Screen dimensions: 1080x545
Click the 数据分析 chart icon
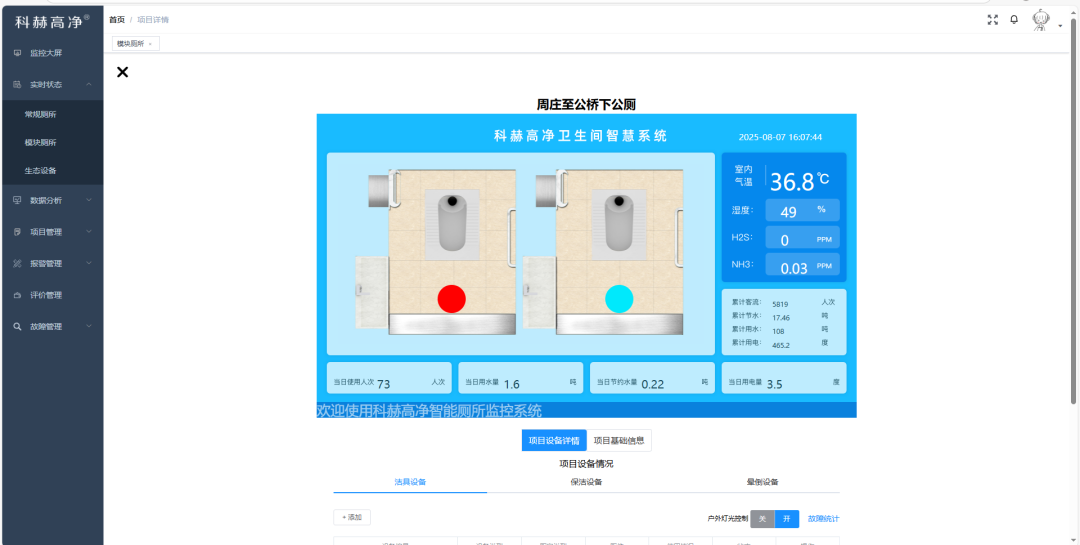click(x=17, y=200)
